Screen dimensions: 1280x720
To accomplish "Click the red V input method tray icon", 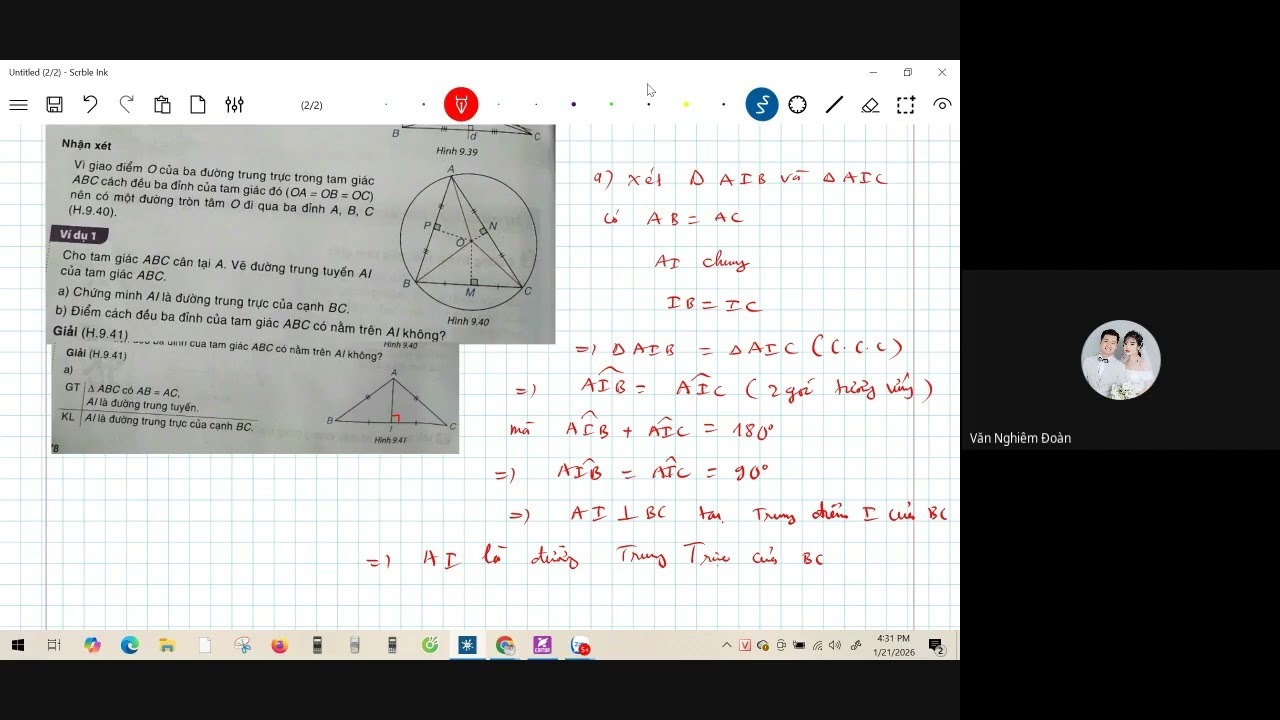I will pos(745,646).
